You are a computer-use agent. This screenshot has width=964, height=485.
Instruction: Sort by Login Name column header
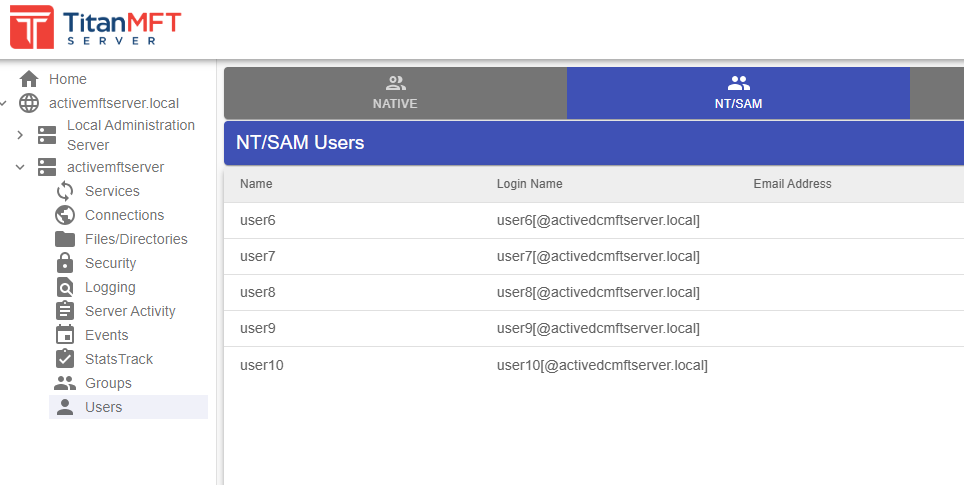click(x=529, y=184)
